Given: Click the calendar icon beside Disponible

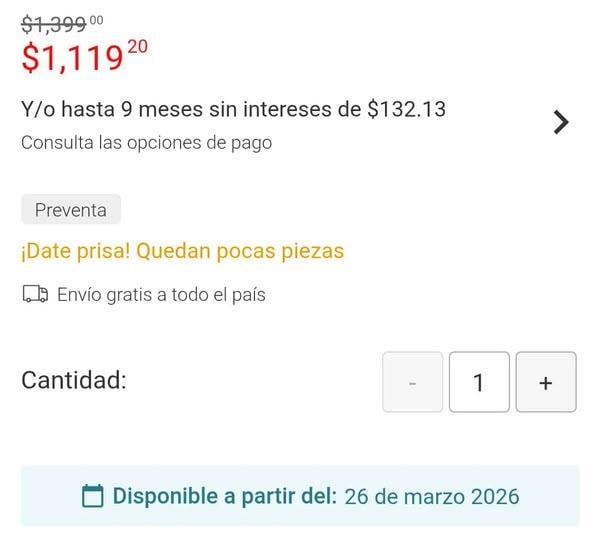Looking at the screenshot, I should pyautogui.click(x=92, y=496).
